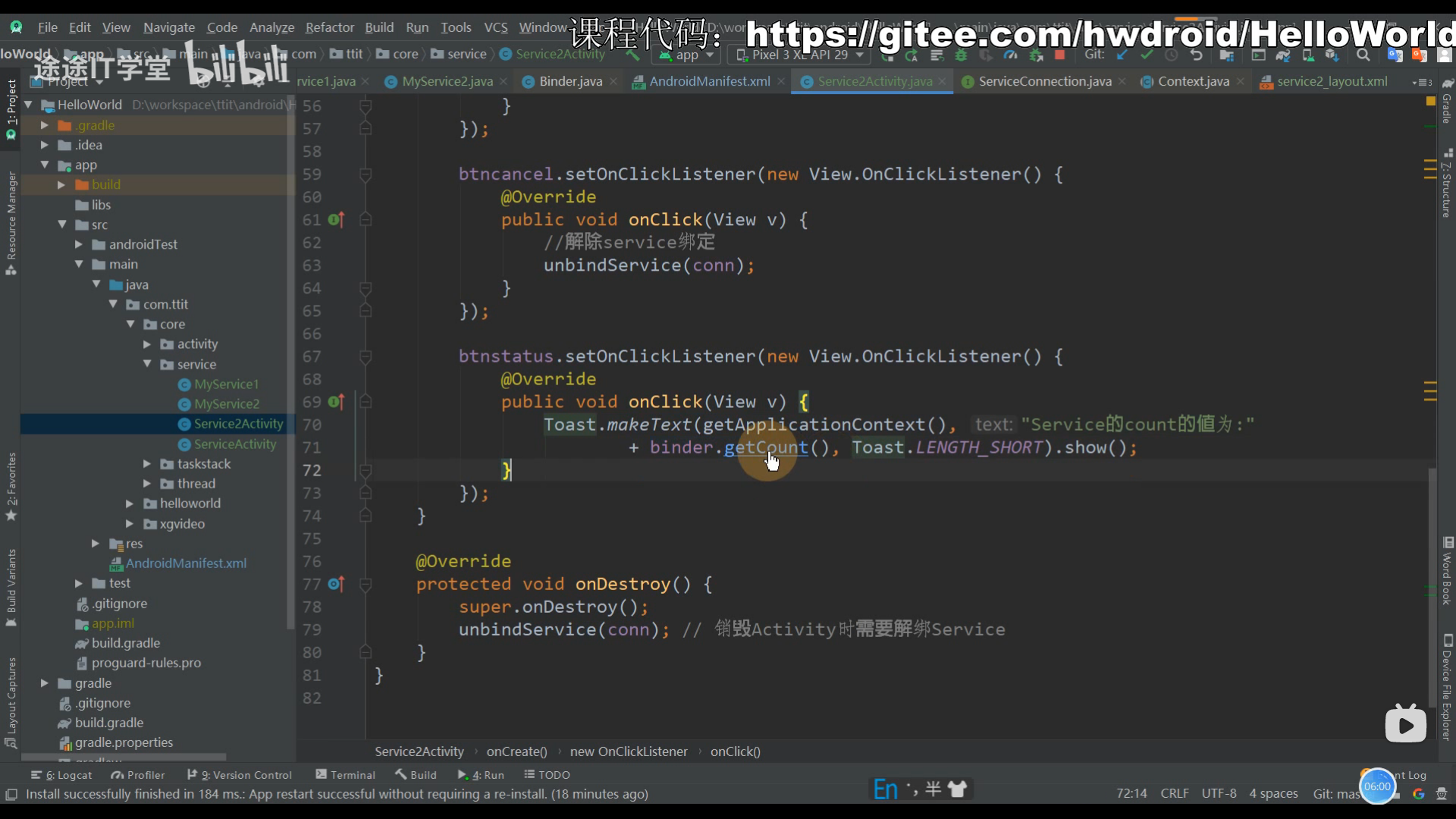Click the Git Revert arrow icon
The image size is (1456, 819).
point(1197,55)
